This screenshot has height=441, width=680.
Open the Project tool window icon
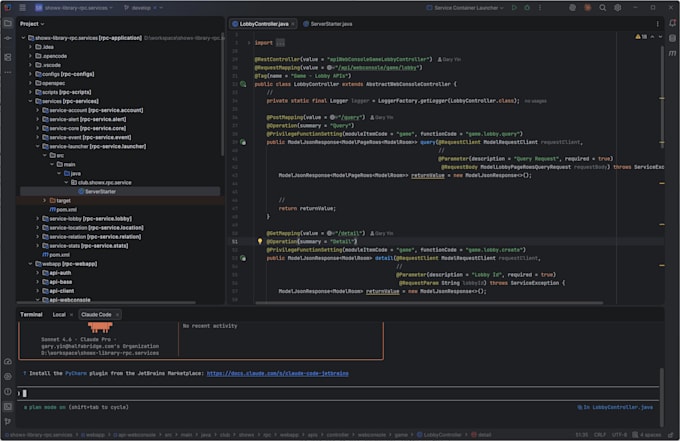[8, 23]
